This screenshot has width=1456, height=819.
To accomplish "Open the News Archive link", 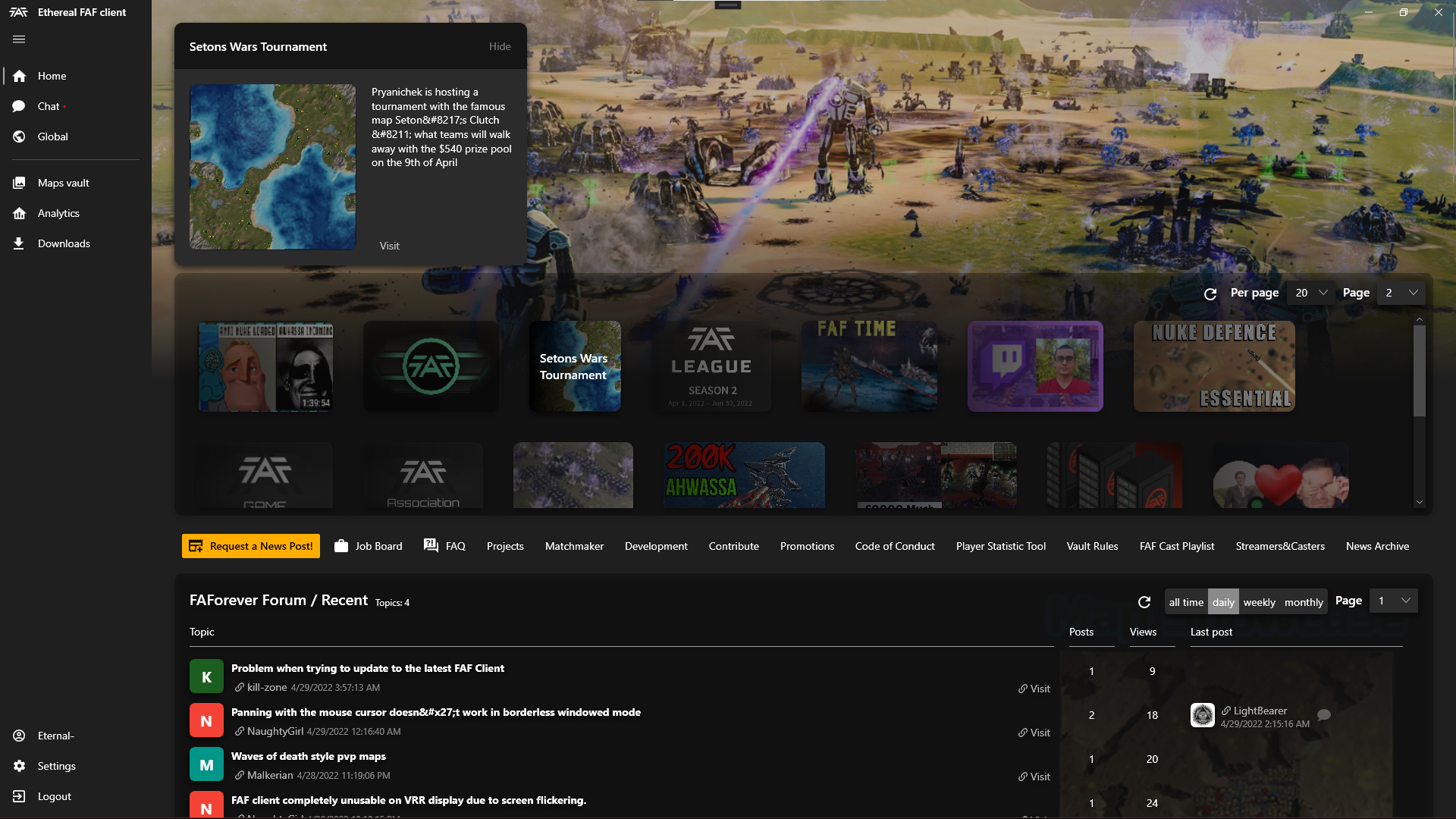I will tap(1377, 546).
